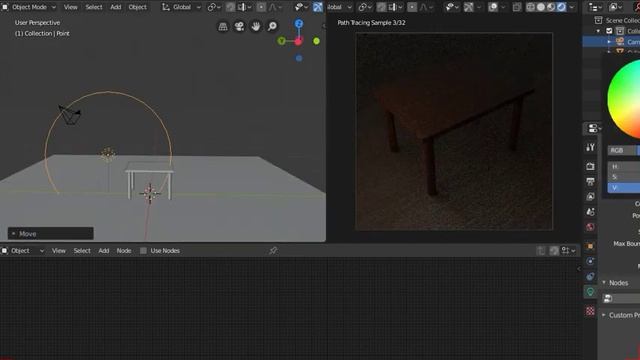Open the Object Mode dropdown in the 3D viewport
The image size is (640, 360).
point(29,7)
